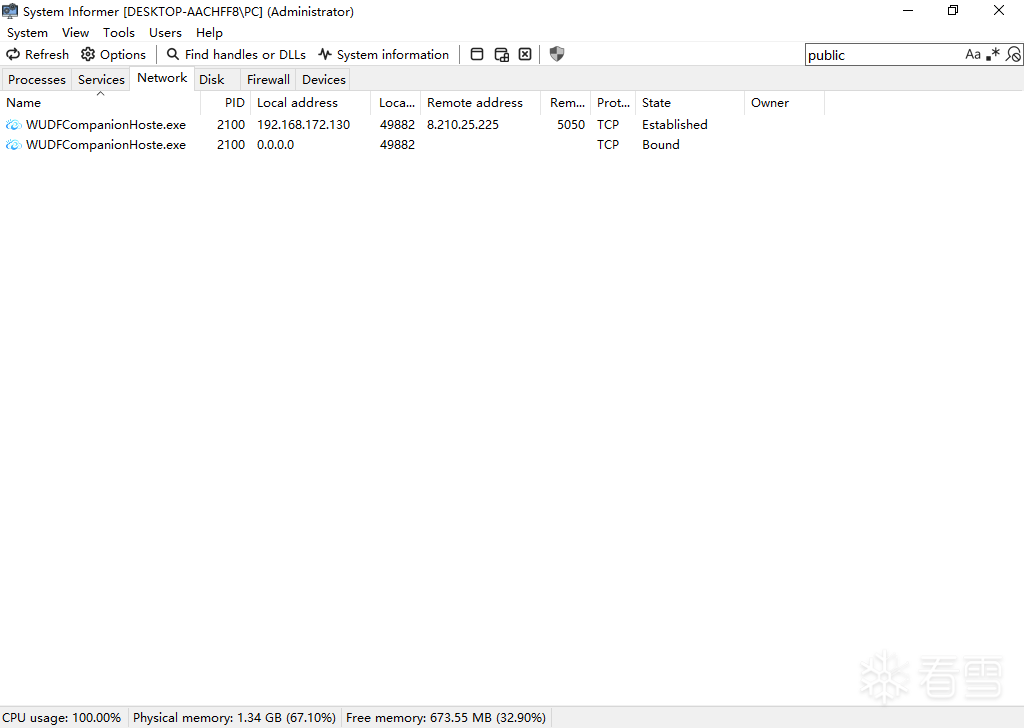Switch to the Processes tab

(x=37, y=80)
